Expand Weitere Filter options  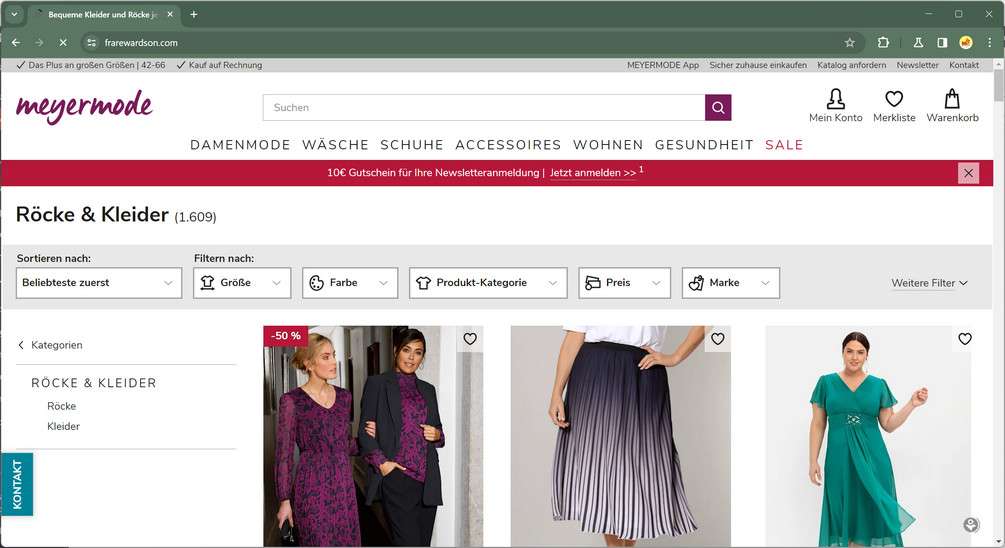929,283
